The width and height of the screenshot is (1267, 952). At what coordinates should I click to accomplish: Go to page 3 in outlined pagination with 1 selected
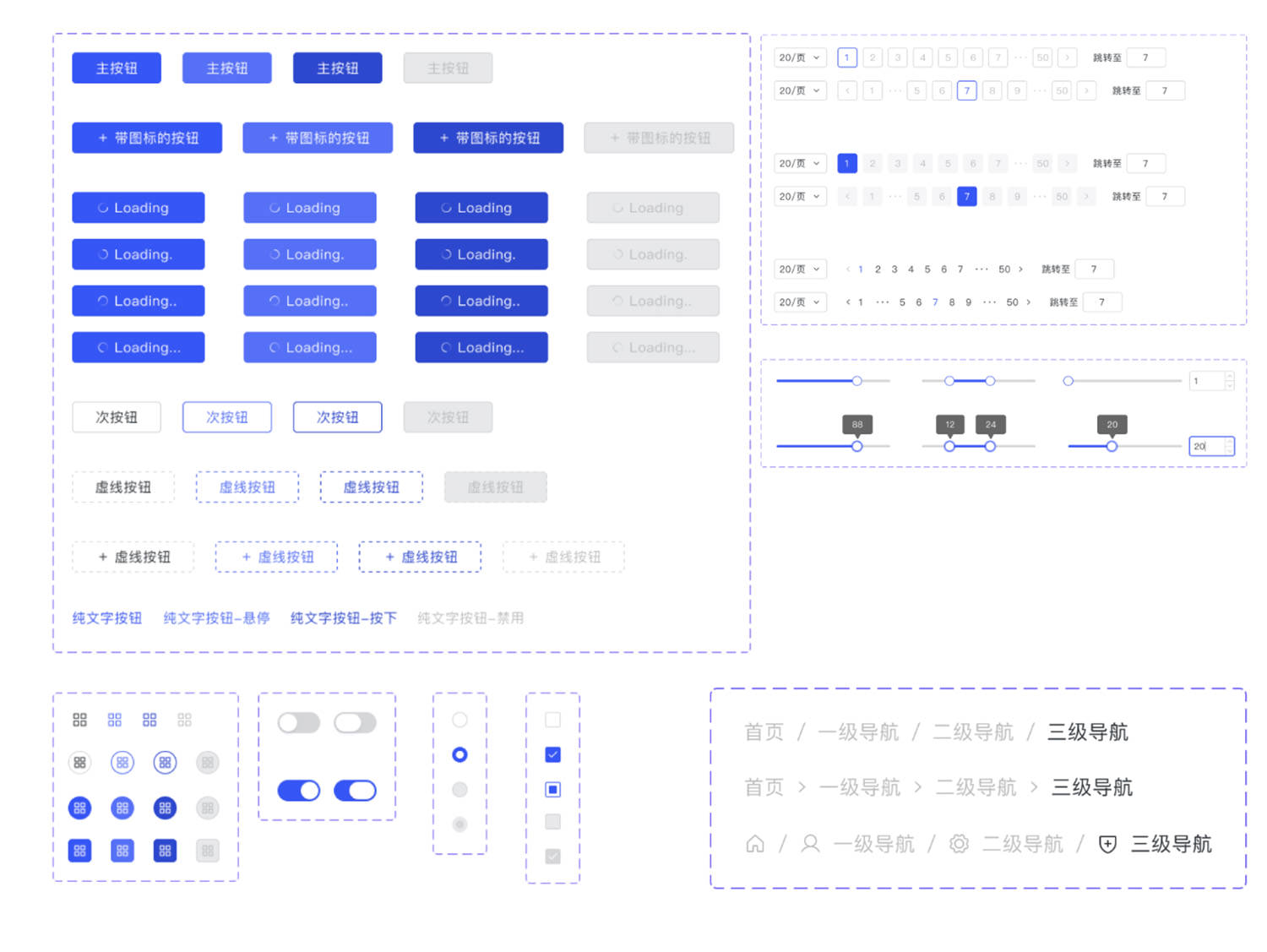pos(897,57)
